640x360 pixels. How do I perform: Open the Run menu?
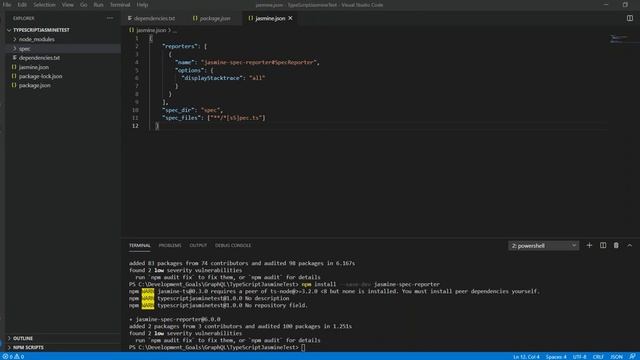click(98, 5)
